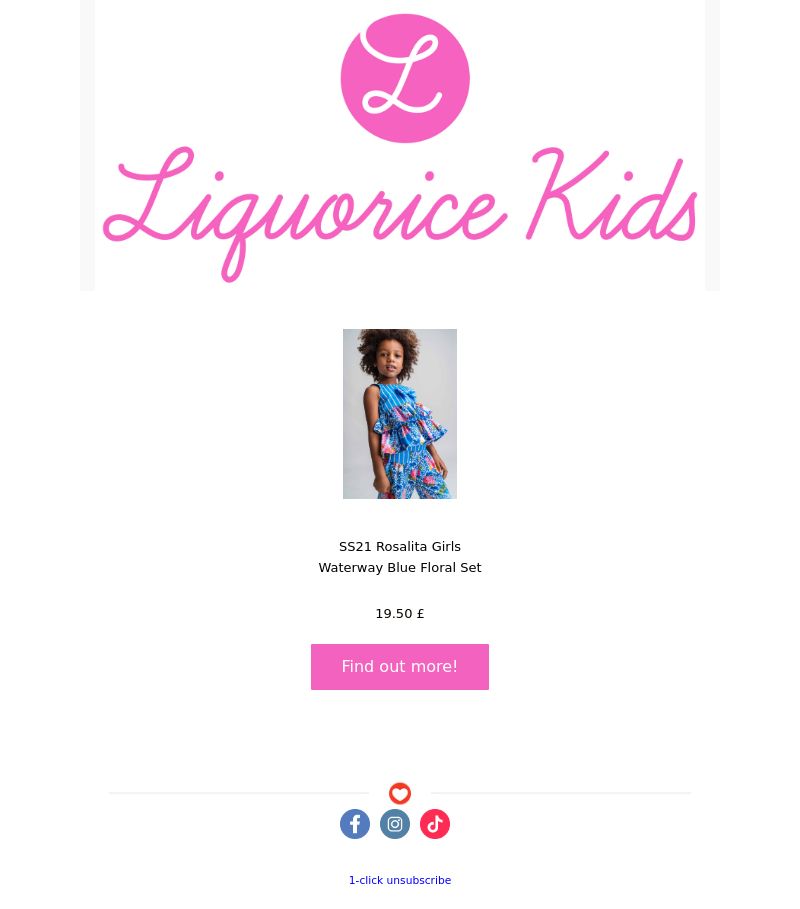
Task: Click the divider line left of the heart
Action: (x=238, y=792)
